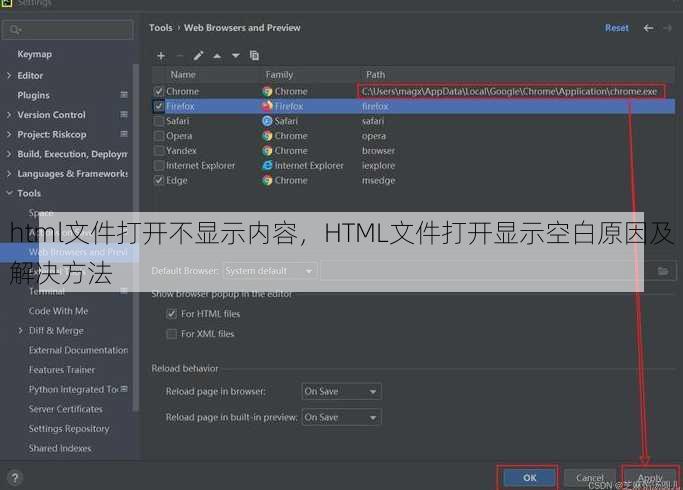Screen dimensions: 683x490
Task: Click the Reset link
Action: (x=617, y=28)
